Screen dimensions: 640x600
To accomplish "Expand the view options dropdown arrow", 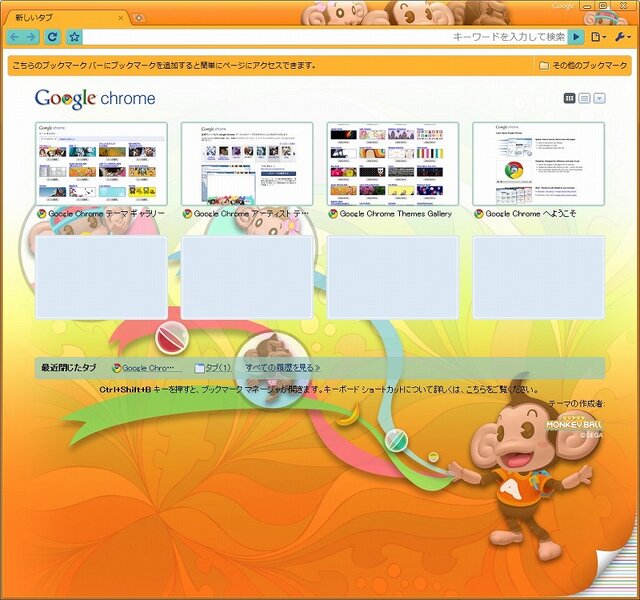I will 599,98.
